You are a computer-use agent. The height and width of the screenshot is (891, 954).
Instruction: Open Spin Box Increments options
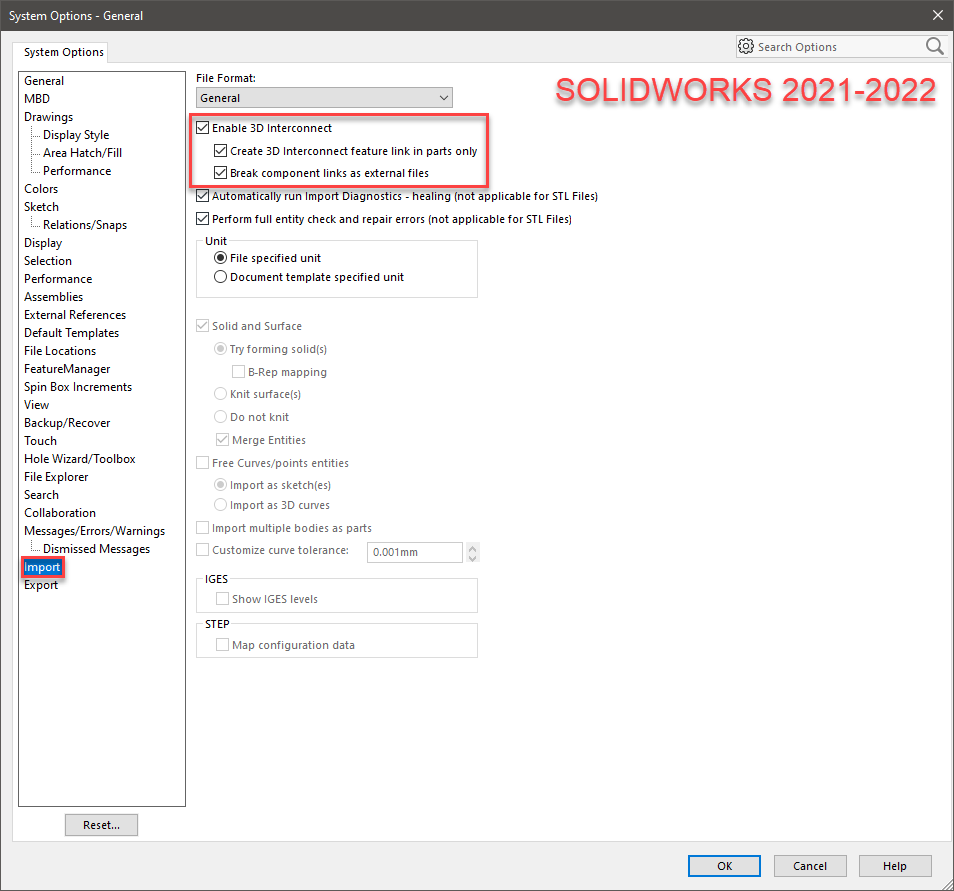[x=78, y=387]
